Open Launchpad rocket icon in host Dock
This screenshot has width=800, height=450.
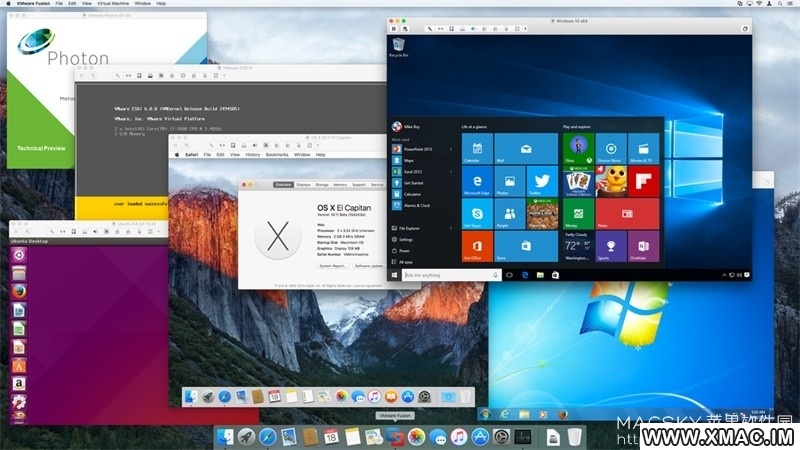(246, 437)
